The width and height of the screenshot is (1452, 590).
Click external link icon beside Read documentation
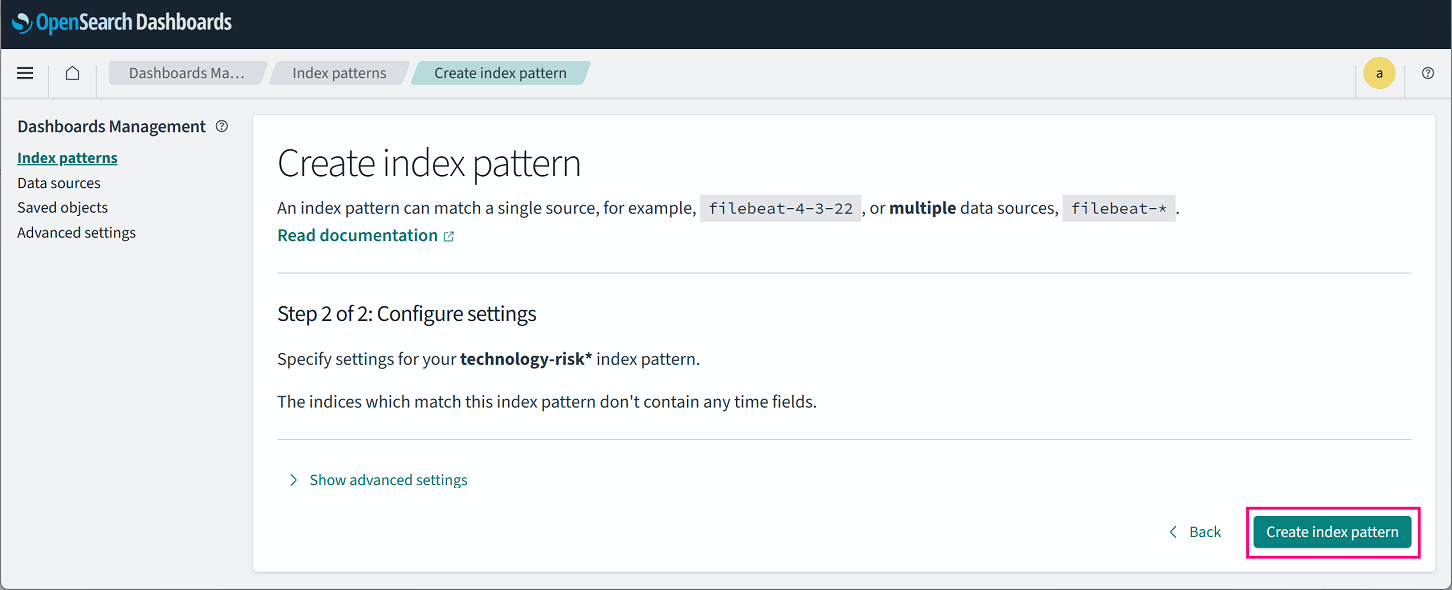449,236
